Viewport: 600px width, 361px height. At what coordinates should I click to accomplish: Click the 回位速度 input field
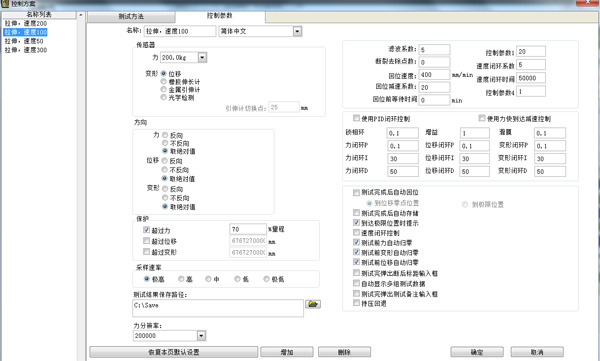coord(434,75)
